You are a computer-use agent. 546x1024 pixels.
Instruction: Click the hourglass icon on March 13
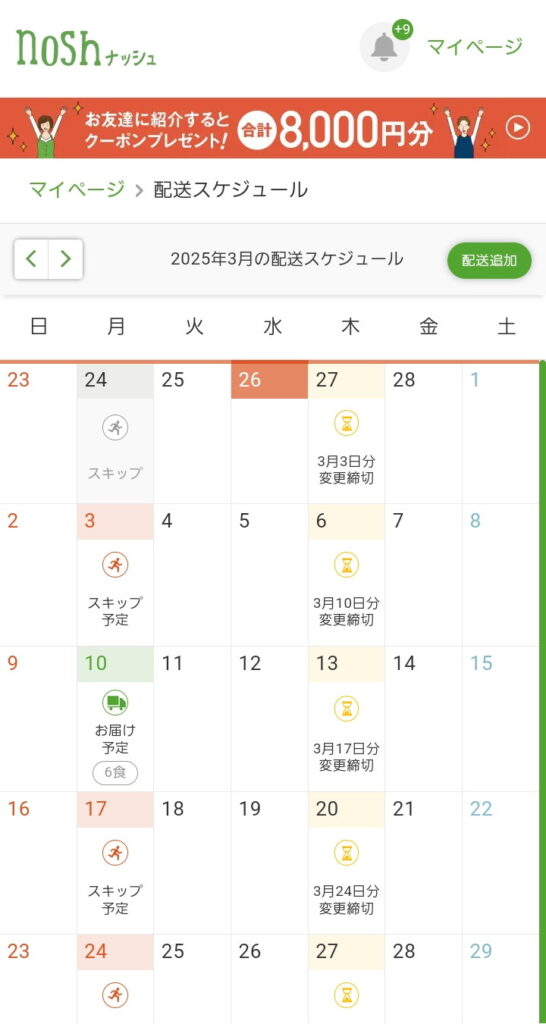point(347,709)
